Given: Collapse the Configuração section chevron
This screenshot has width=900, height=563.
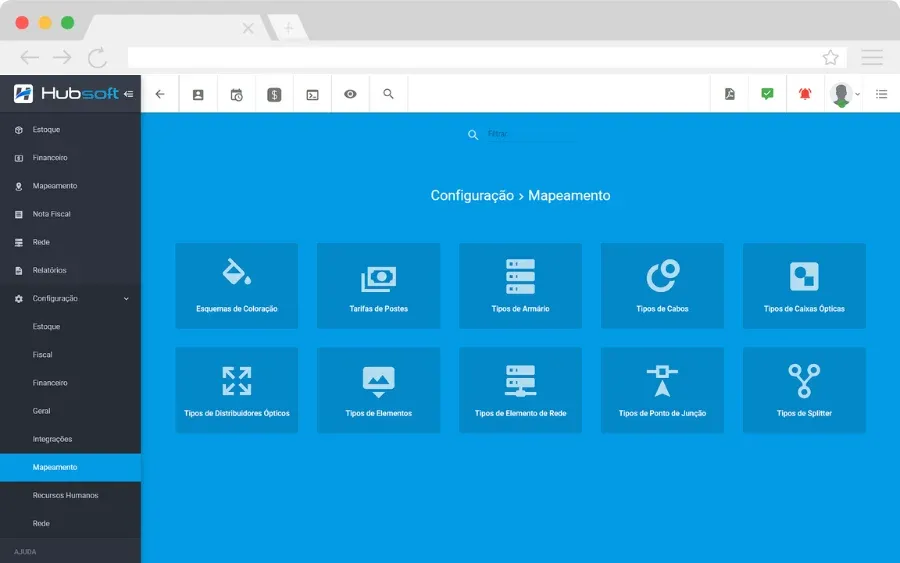Looking at the screenshot, I should [x=126, y=298].
